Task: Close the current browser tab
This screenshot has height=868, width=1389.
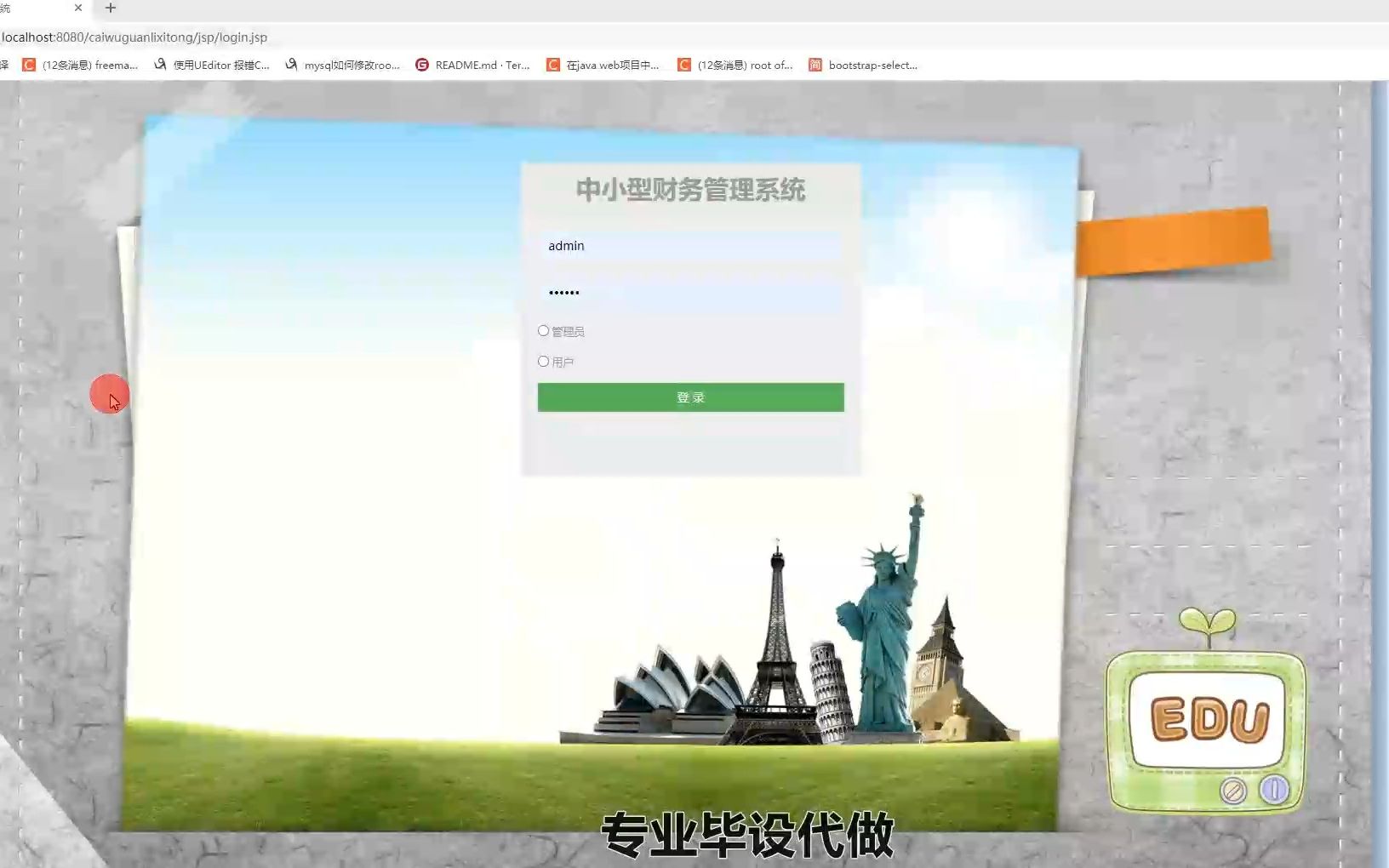Action: click(78, 8)
